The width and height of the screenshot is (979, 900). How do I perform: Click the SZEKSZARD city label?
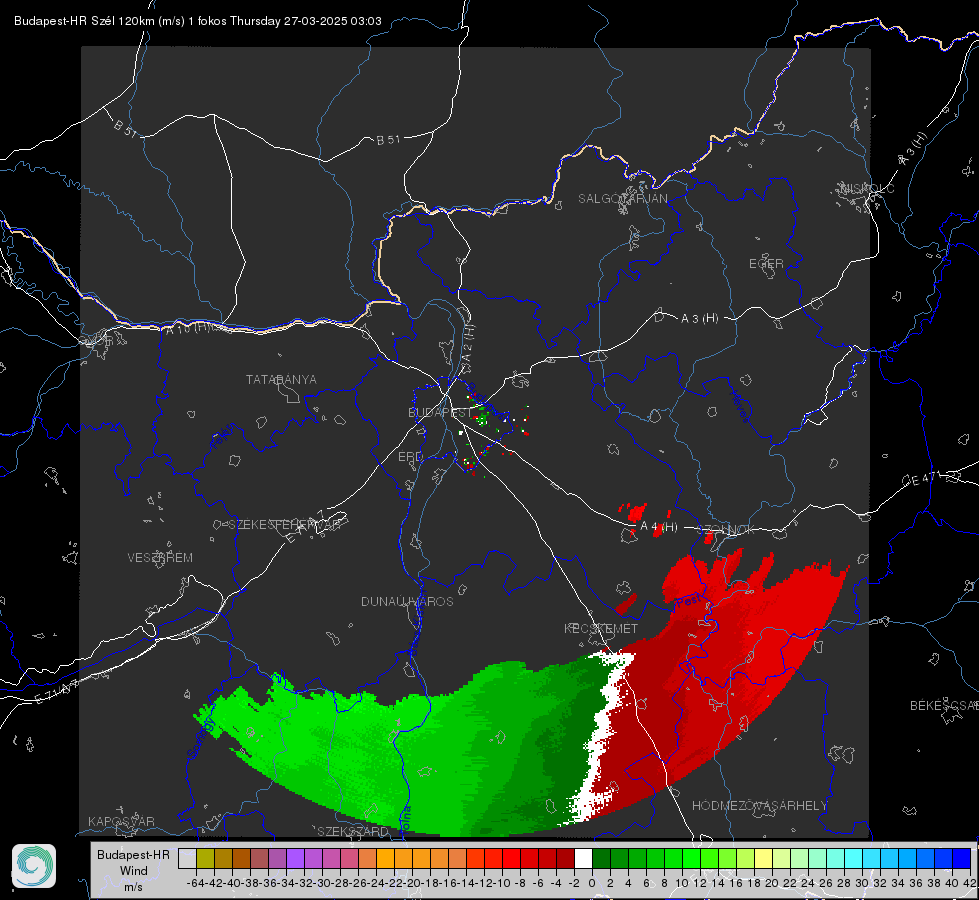(x=353, y=831)
